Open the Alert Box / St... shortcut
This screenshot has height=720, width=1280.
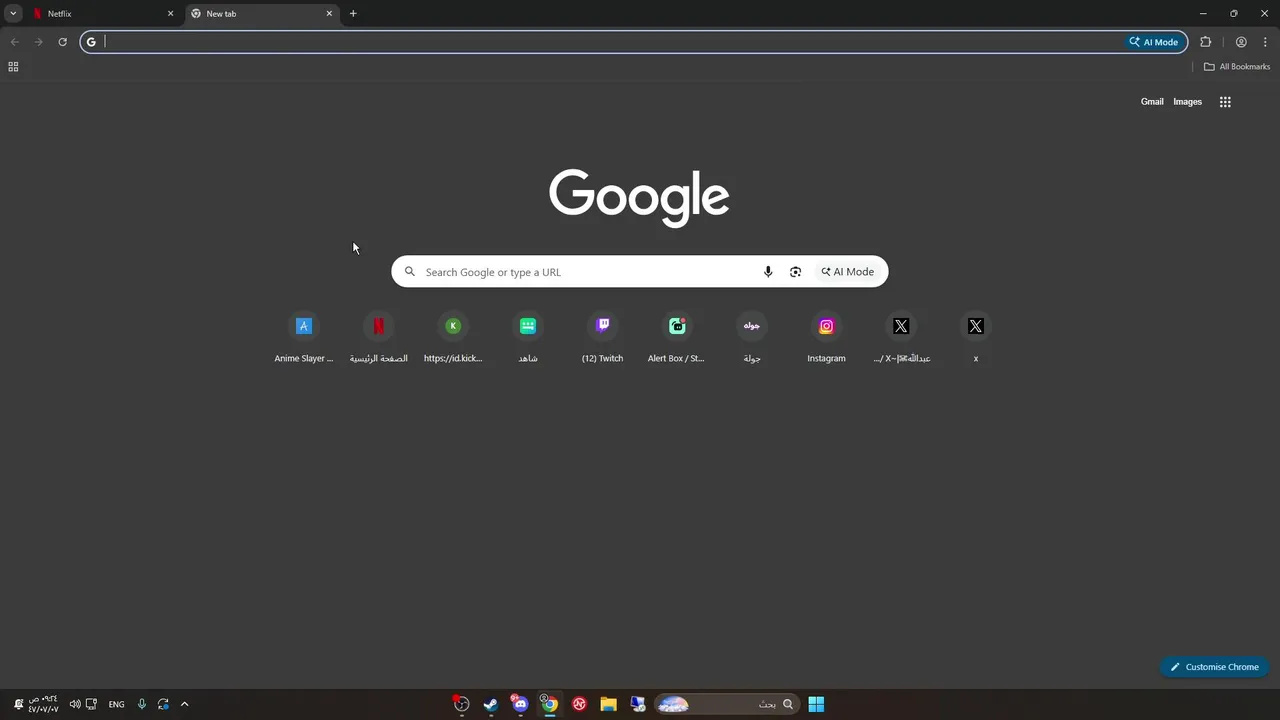click(x=677, y=338)
